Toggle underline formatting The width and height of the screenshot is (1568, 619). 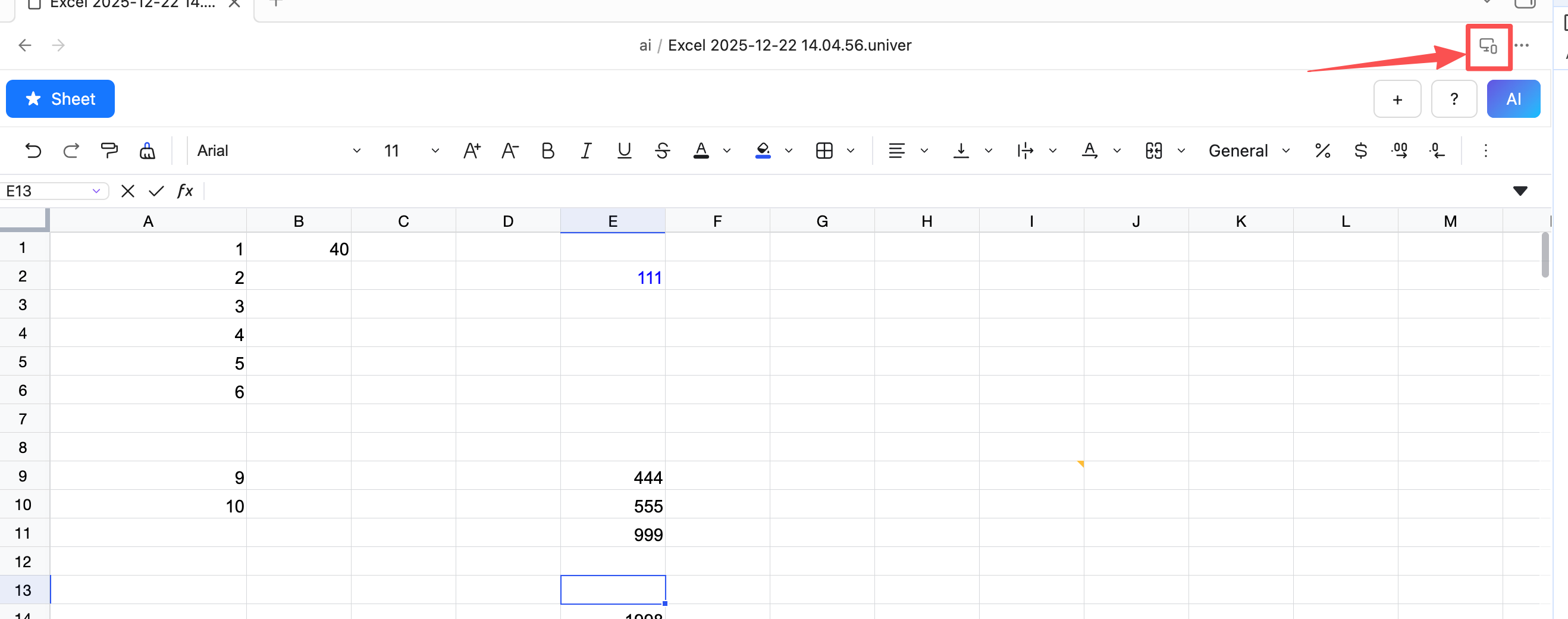coord(624,151)
